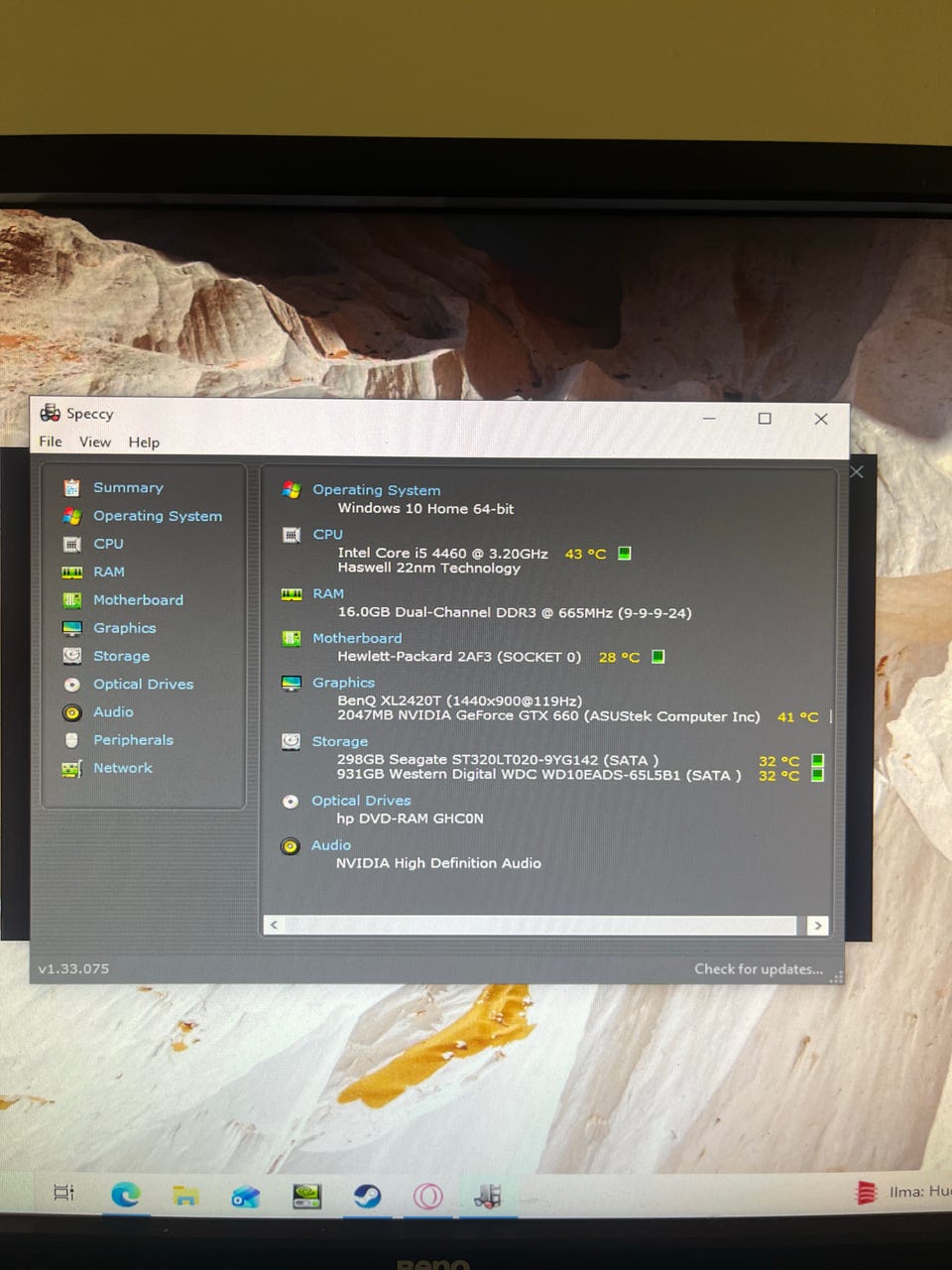This screenshot has height=1270, width=952.
Task: Open Task View from the taskbar
Action: point(63,1193)
